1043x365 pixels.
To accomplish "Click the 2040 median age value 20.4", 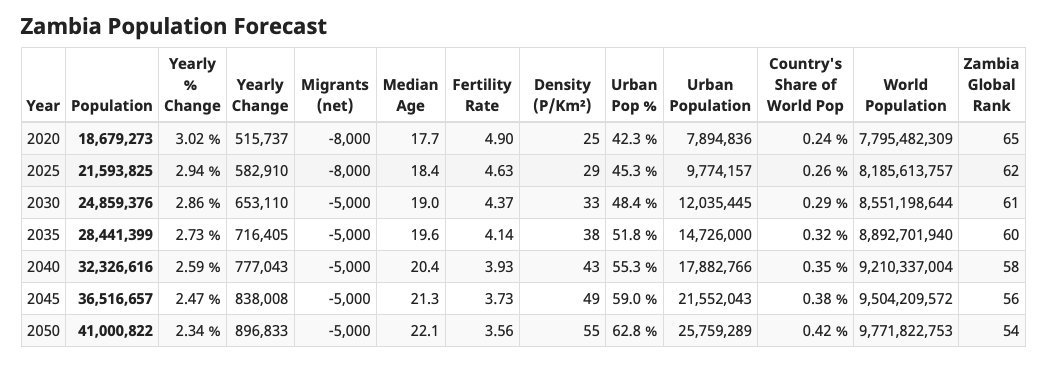I will (x=424, y=267).
